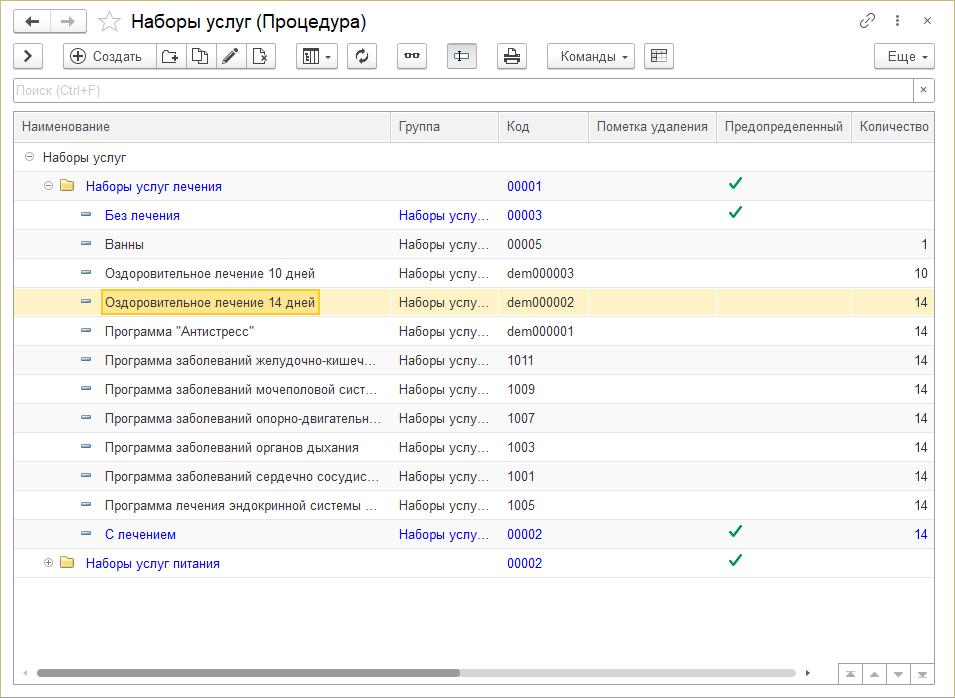The image size is (955, 698).
Task: Add page to favorites with star icon
Action: point(112,21)
